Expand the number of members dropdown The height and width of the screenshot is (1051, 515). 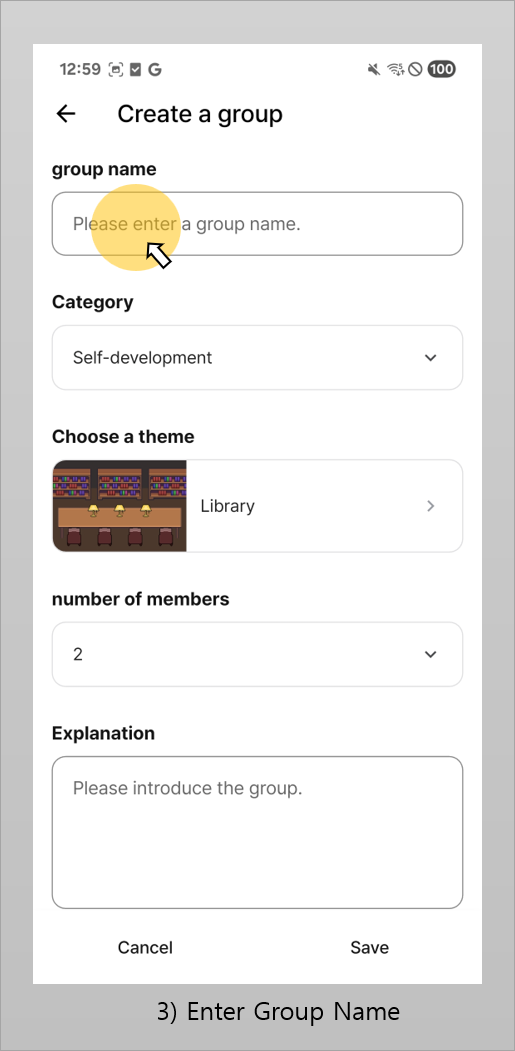(x=431, y=654)
